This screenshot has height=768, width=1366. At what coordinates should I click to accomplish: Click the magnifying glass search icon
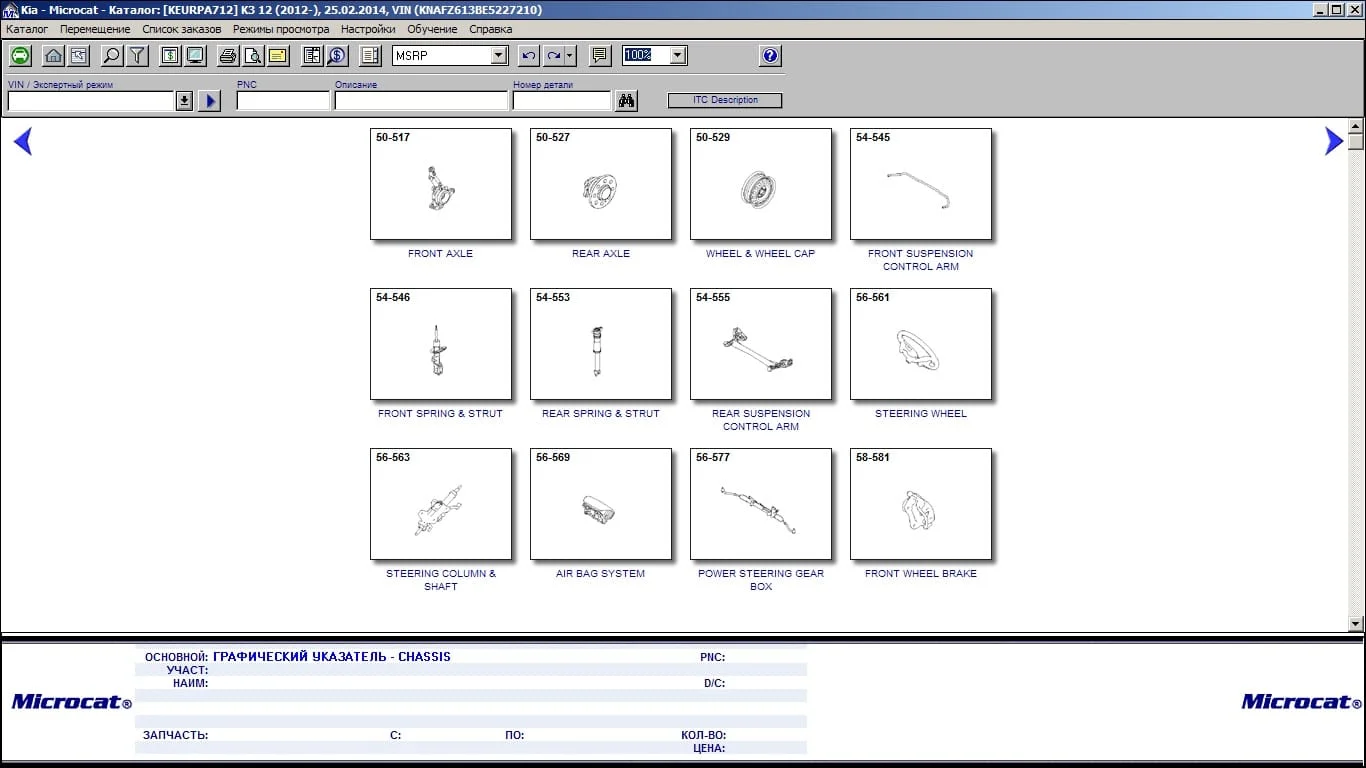coord(112,56)
